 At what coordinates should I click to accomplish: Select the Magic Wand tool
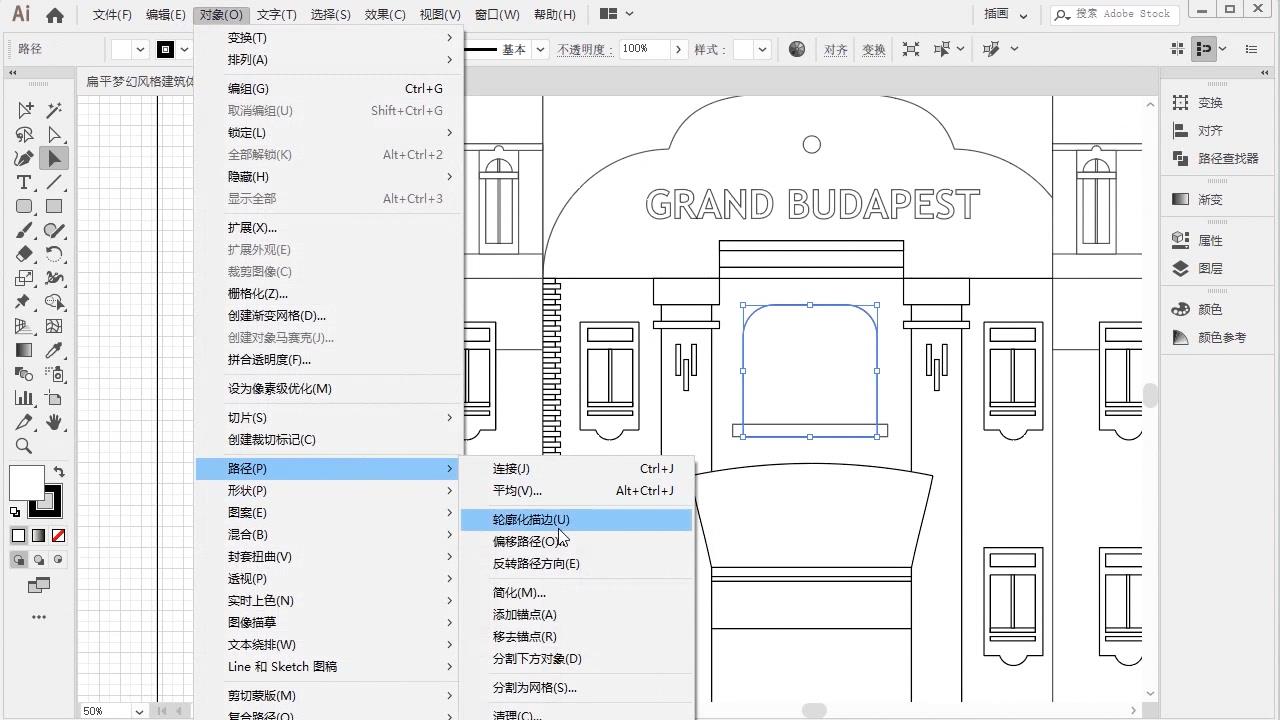[x=54, y=109]
